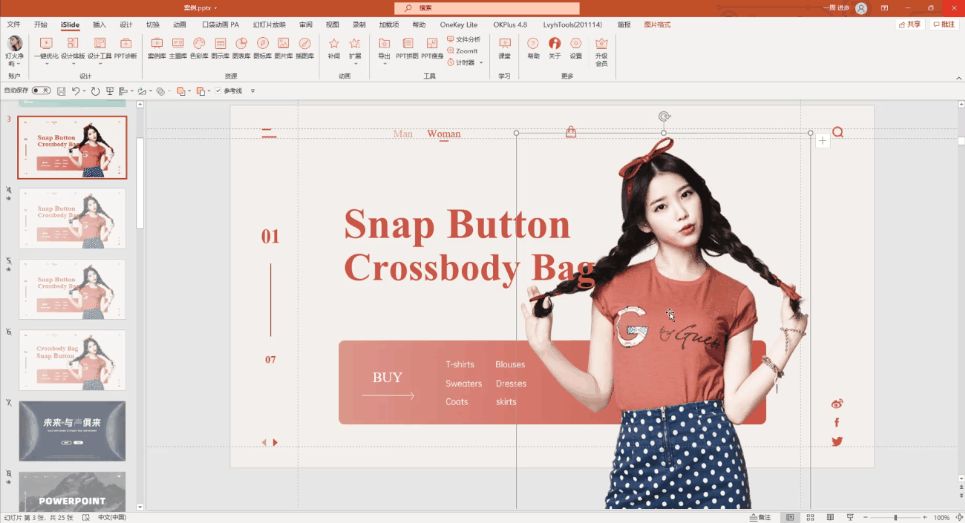Open the 图示库 diagram library
The width and height of the screenshot is (965, 523).
tap(220, 48)
